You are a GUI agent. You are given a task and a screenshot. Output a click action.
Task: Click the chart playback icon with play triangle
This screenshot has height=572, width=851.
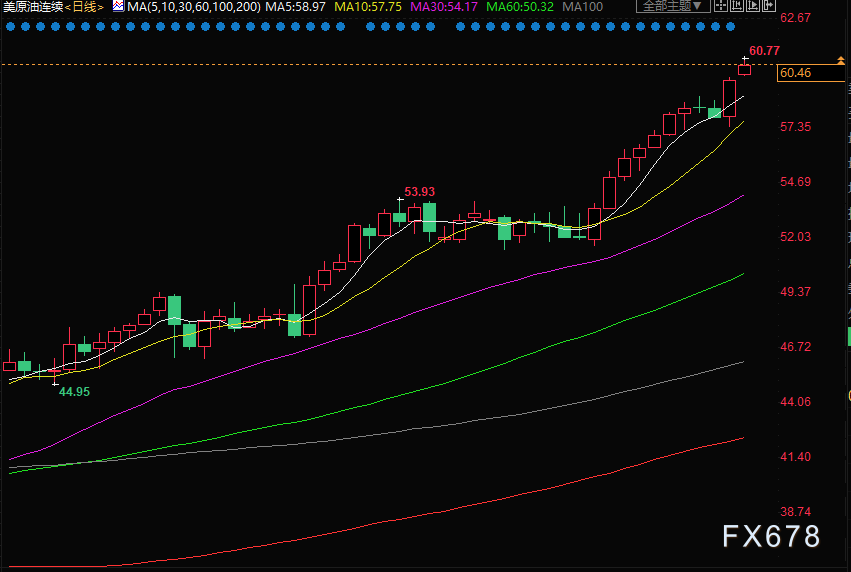click(753, 5)
